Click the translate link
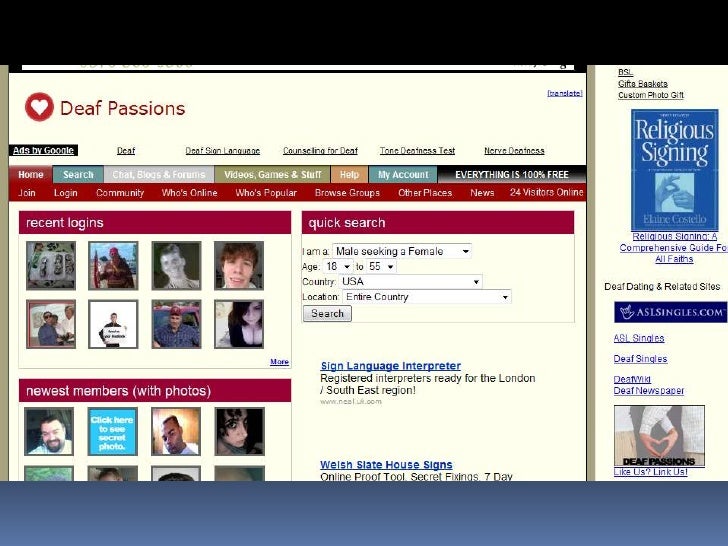The height and width of the screenshot is (546, 728). point(565,93)
